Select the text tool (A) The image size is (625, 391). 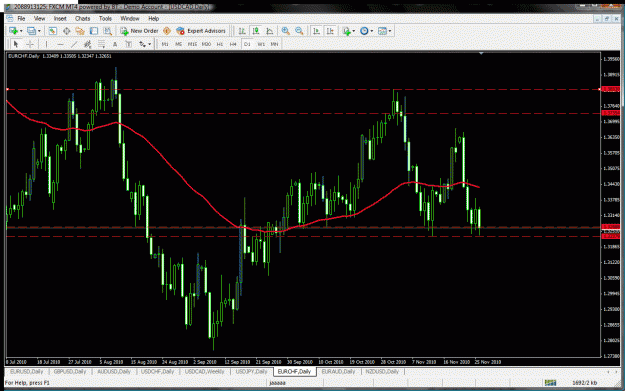pyautogui.click(x=115, y=44)
